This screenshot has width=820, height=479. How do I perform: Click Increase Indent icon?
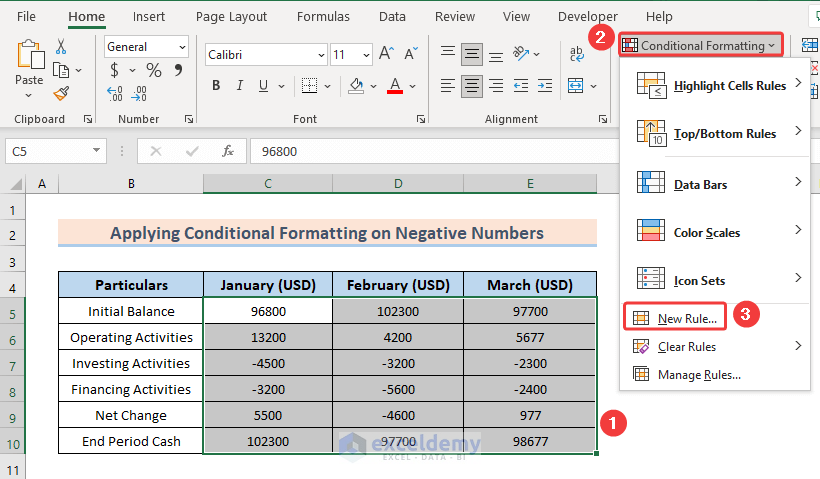545,86
